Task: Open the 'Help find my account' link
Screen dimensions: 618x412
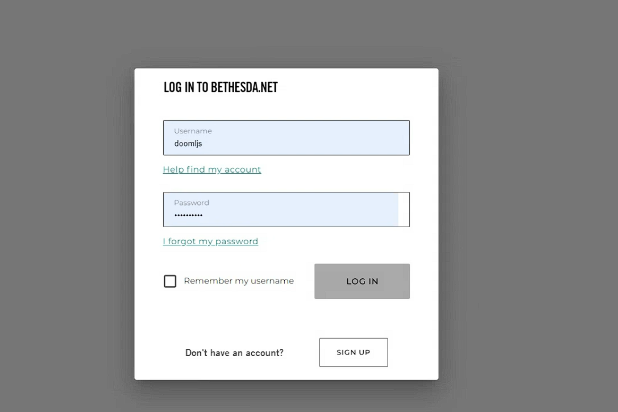Action: (212, 170)
